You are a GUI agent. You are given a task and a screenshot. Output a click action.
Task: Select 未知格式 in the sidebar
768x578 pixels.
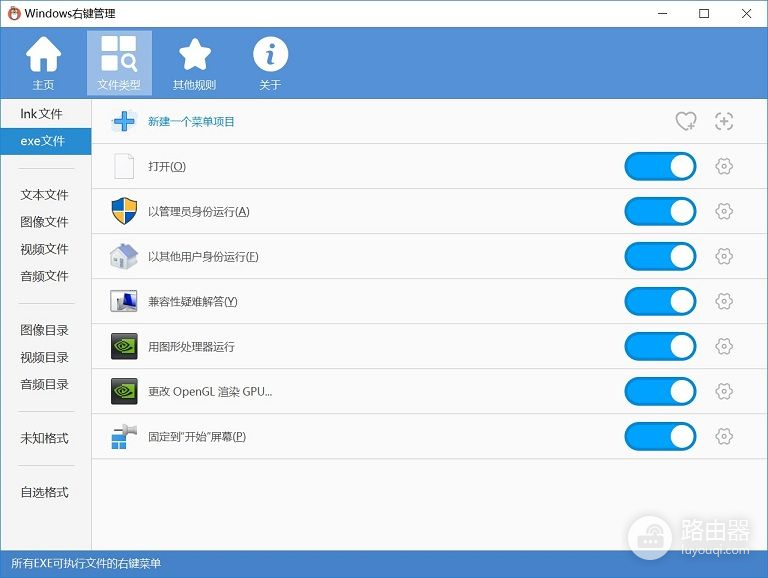(46, 438)
